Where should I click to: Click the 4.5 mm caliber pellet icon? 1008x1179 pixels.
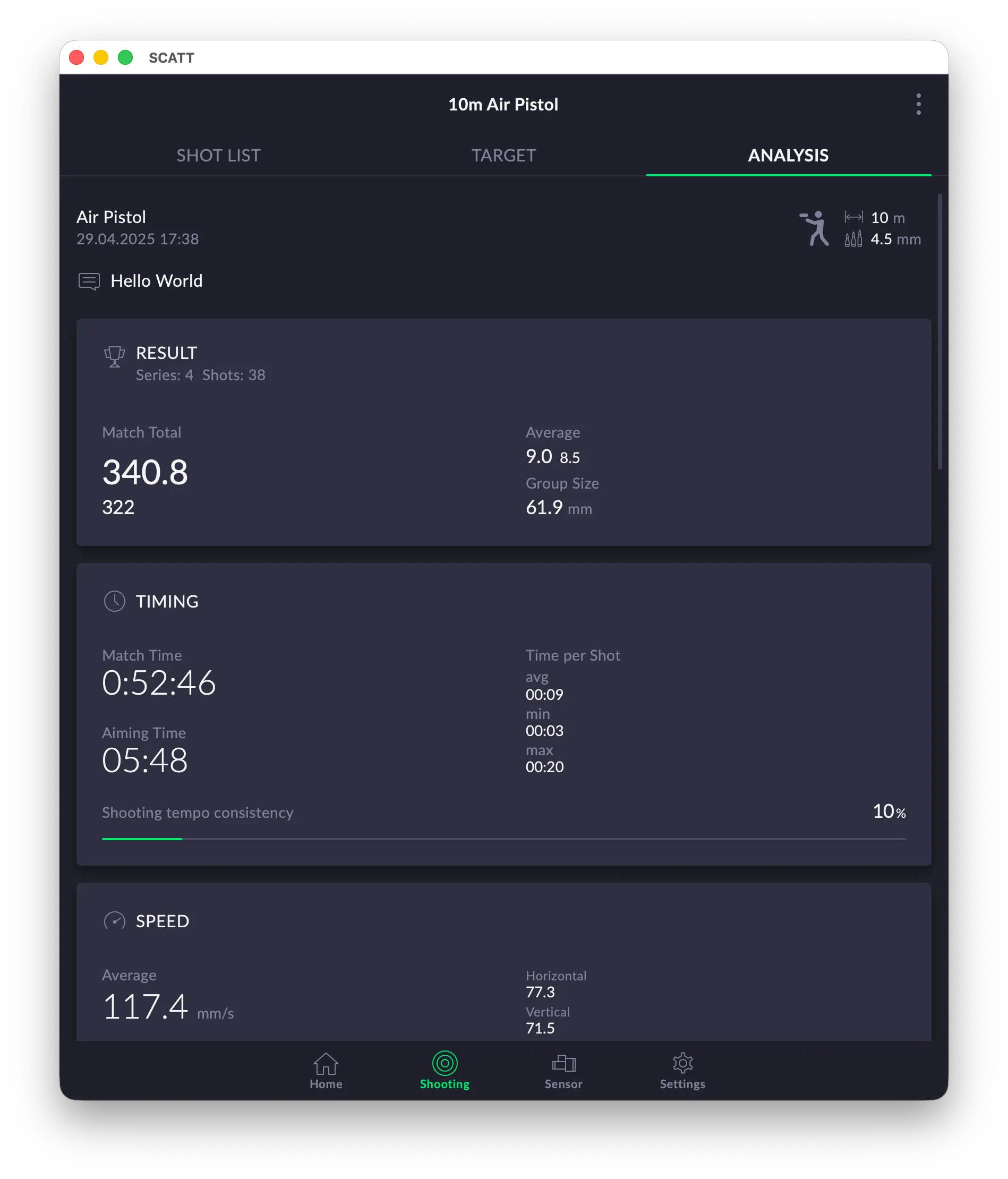[x=854, y=240]
